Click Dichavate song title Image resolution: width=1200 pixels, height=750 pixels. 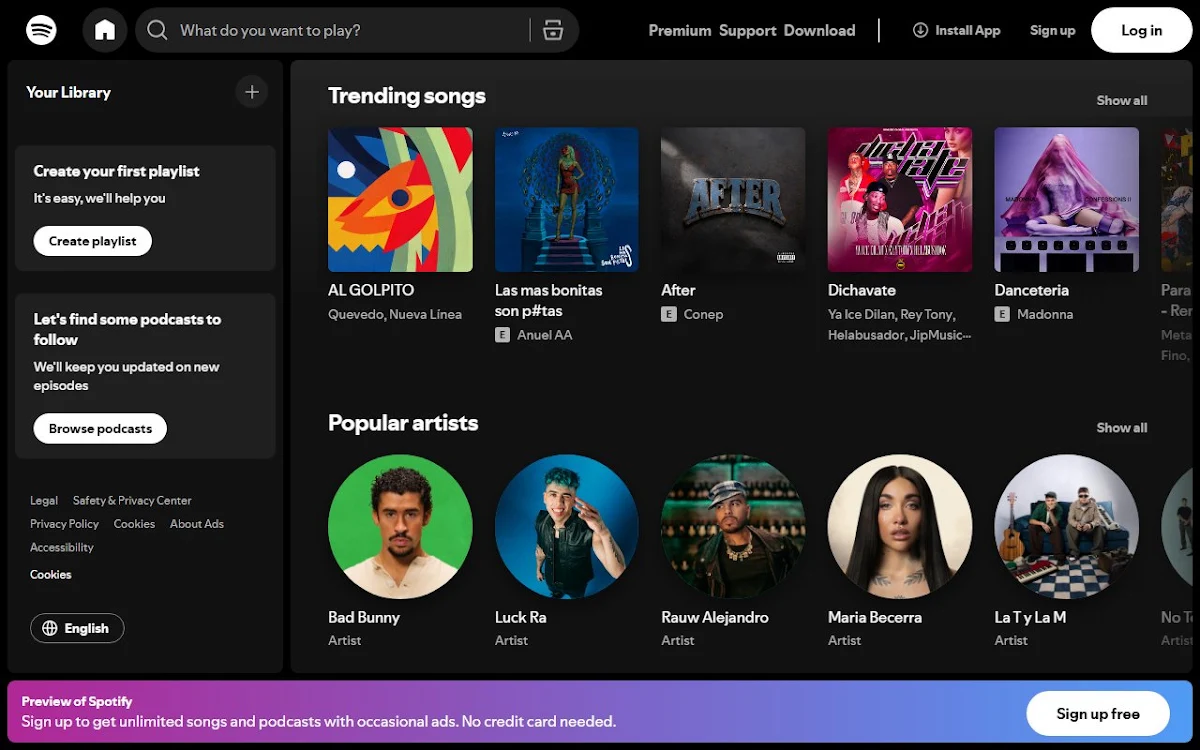pyautogui.click(x=862, y=290)
